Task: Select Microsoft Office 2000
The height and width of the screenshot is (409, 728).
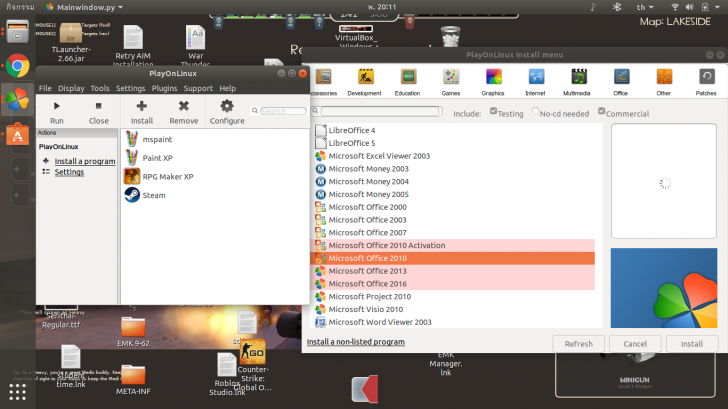Action: point(452,207)
